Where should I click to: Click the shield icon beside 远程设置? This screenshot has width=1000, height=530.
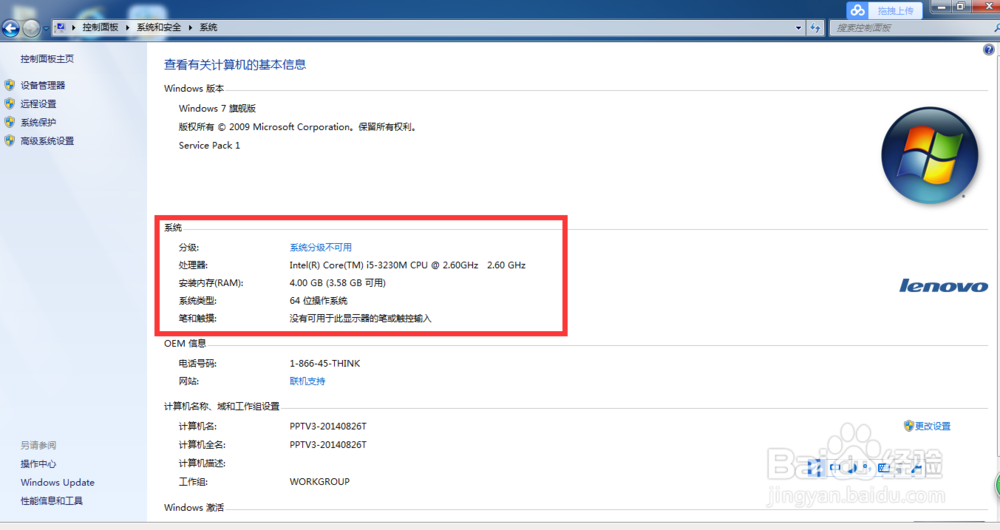click(x=10, y=103)
